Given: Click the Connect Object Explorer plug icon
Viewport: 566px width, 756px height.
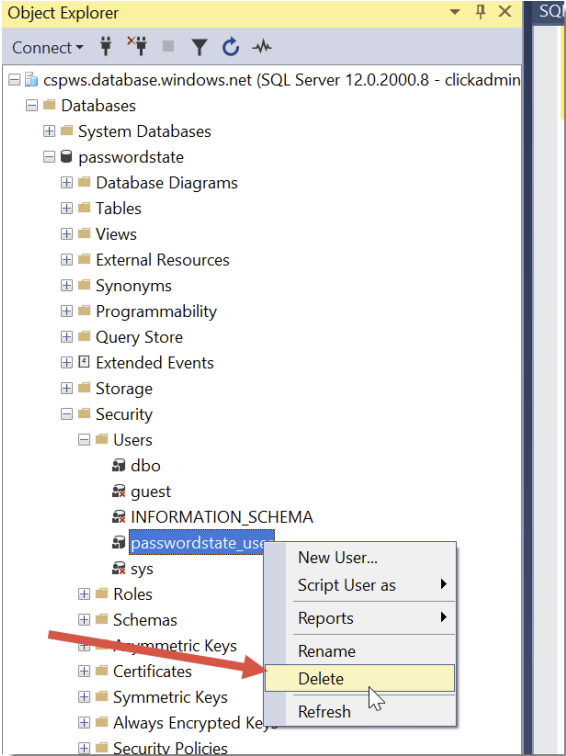Looking at the screenshot, I should tap(106, 46).
